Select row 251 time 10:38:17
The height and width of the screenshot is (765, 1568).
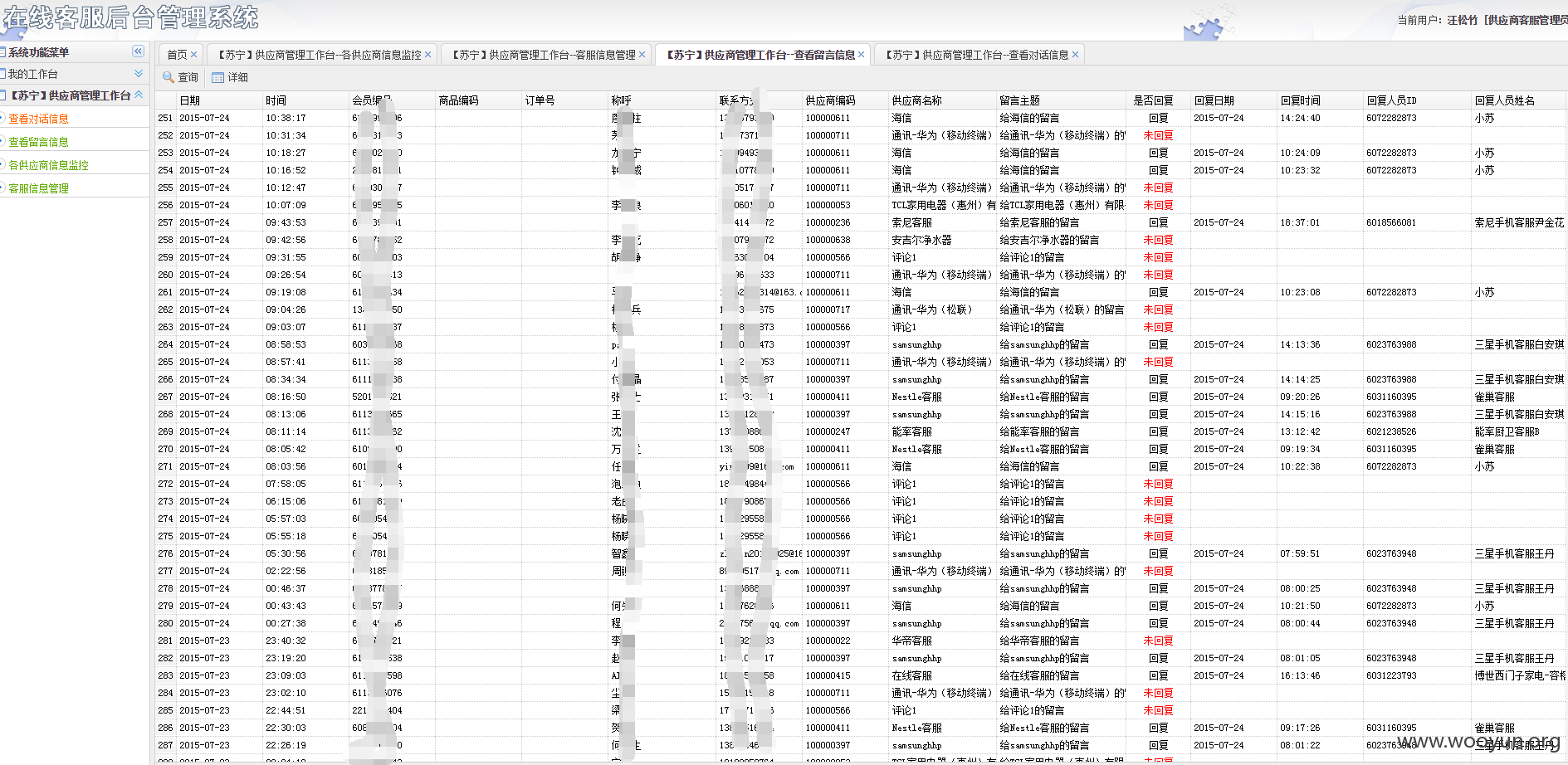pyautogui.click(x=286, y=118)
